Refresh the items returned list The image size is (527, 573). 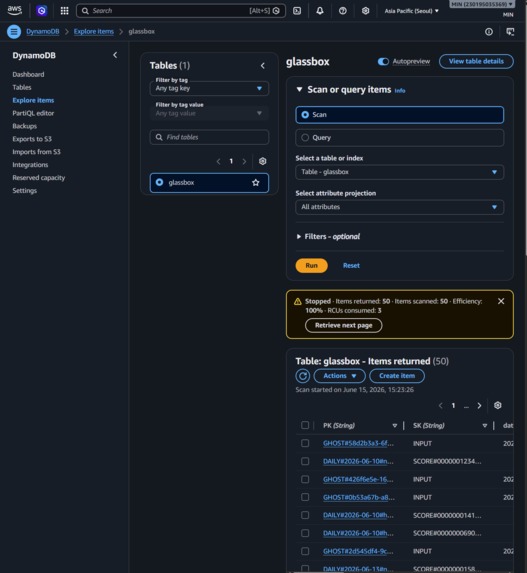303,376
